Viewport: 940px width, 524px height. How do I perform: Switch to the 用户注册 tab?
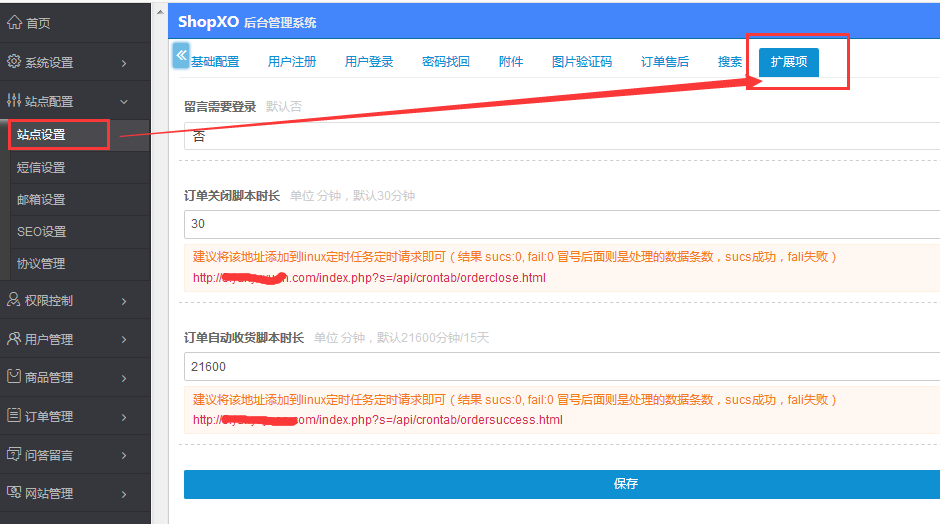point(292,62)
